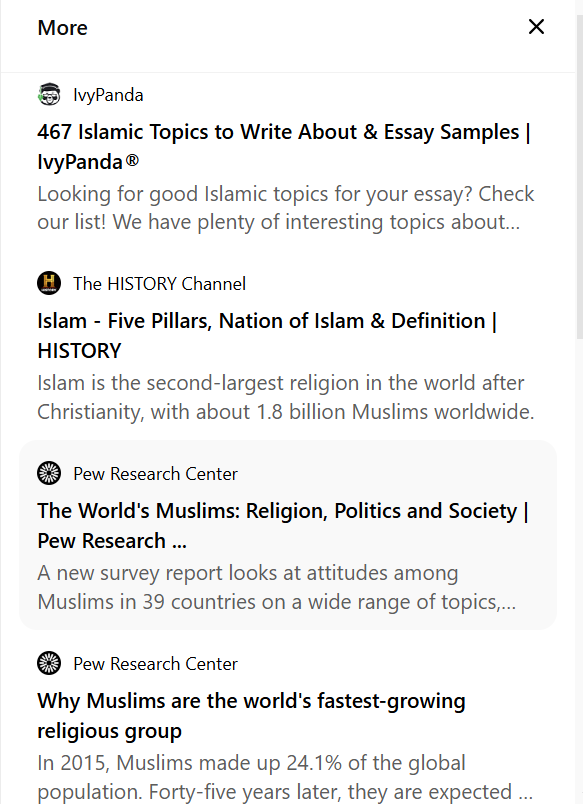This screenshot has height=804, width=583.
Task: Click Pew Research Center name above fastest-growing article
Action: tap(155, 664)
